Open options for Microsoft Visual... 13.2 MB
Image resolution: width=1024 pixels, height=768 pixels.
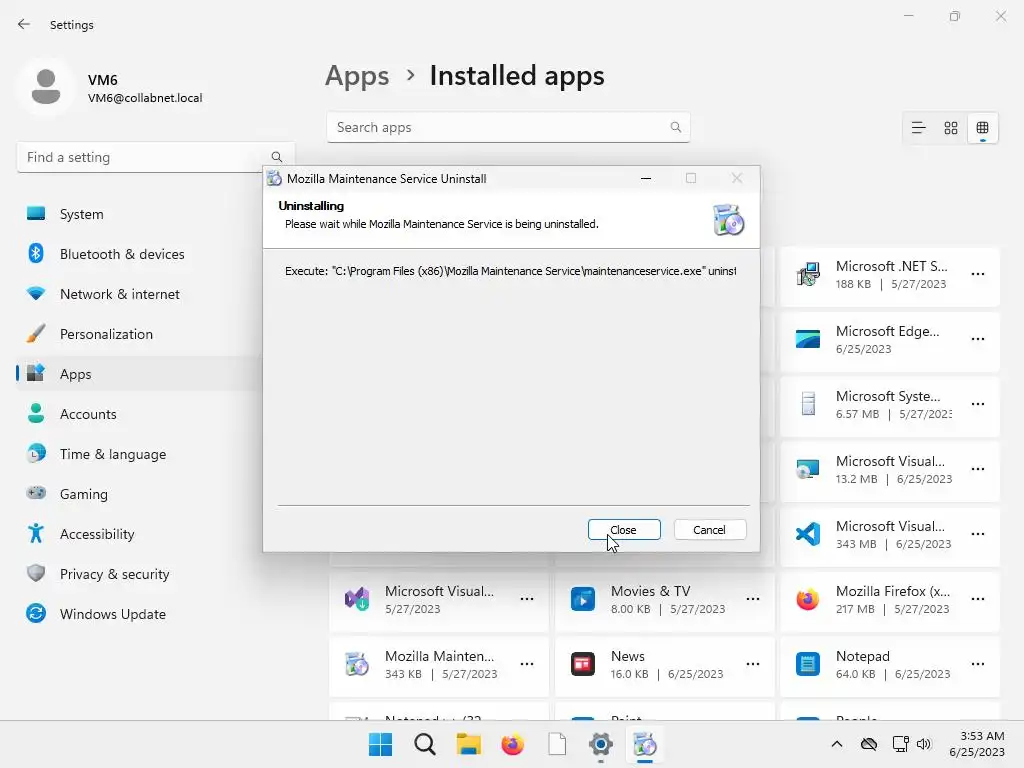978,469
